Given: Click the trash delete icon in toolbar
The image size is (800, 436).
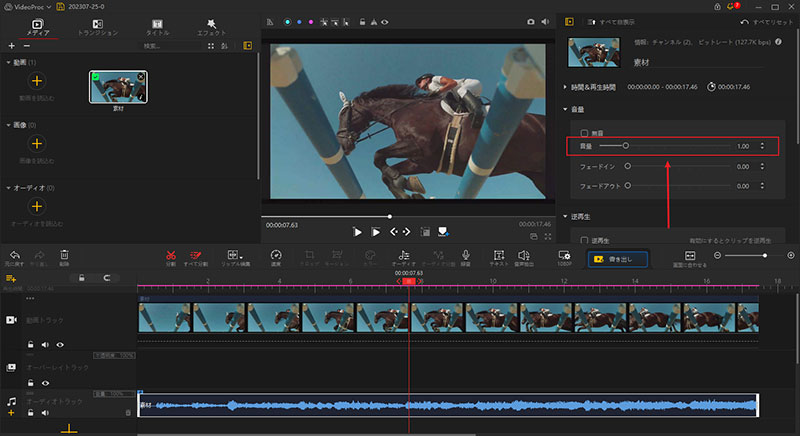Looking at the screenshot, I should 64,254.
